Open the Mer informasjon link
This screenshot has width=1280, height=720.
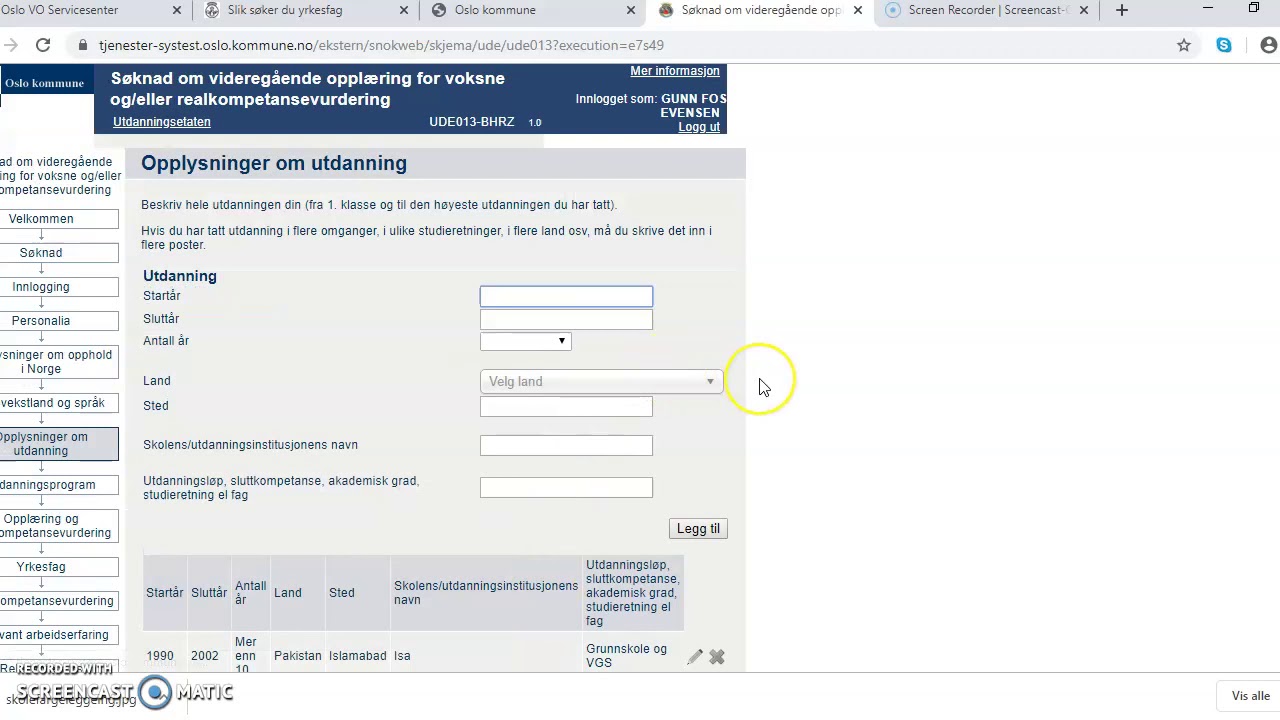click(675, 71)
